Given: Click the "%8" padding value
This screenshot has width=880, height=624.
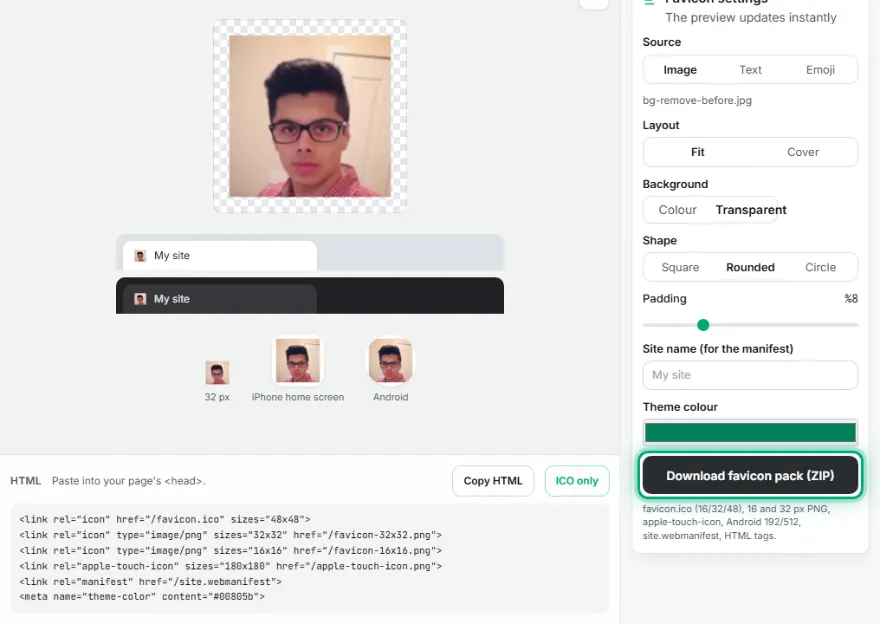Looking at the screenshot, I should [x=851, y=299].
